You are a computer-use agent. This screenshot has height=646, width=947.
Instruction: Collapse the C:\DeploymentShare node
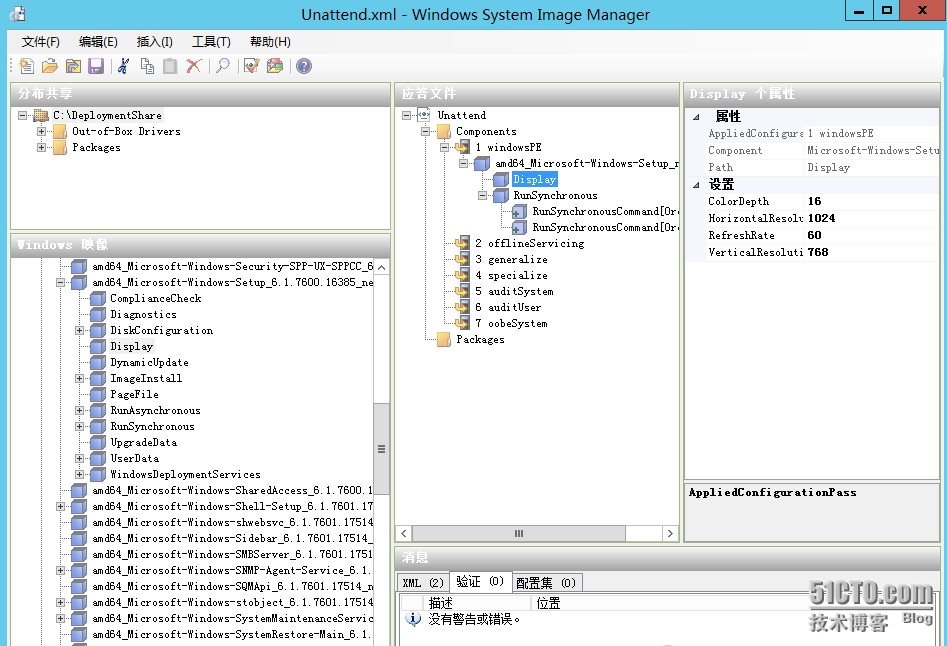tap(22, 115)
